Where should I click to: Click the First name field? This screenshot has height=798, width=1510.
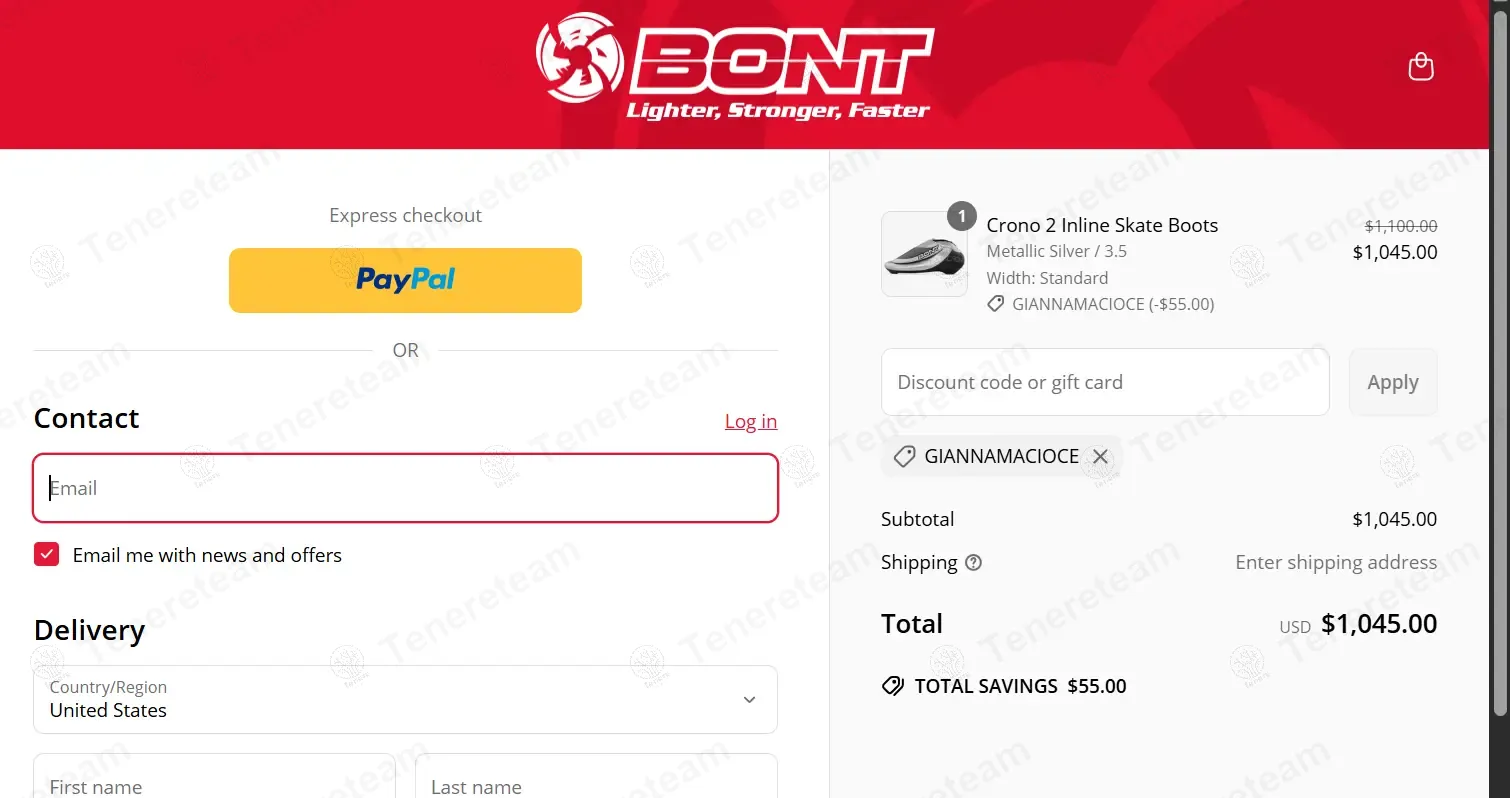pos(214,780)
